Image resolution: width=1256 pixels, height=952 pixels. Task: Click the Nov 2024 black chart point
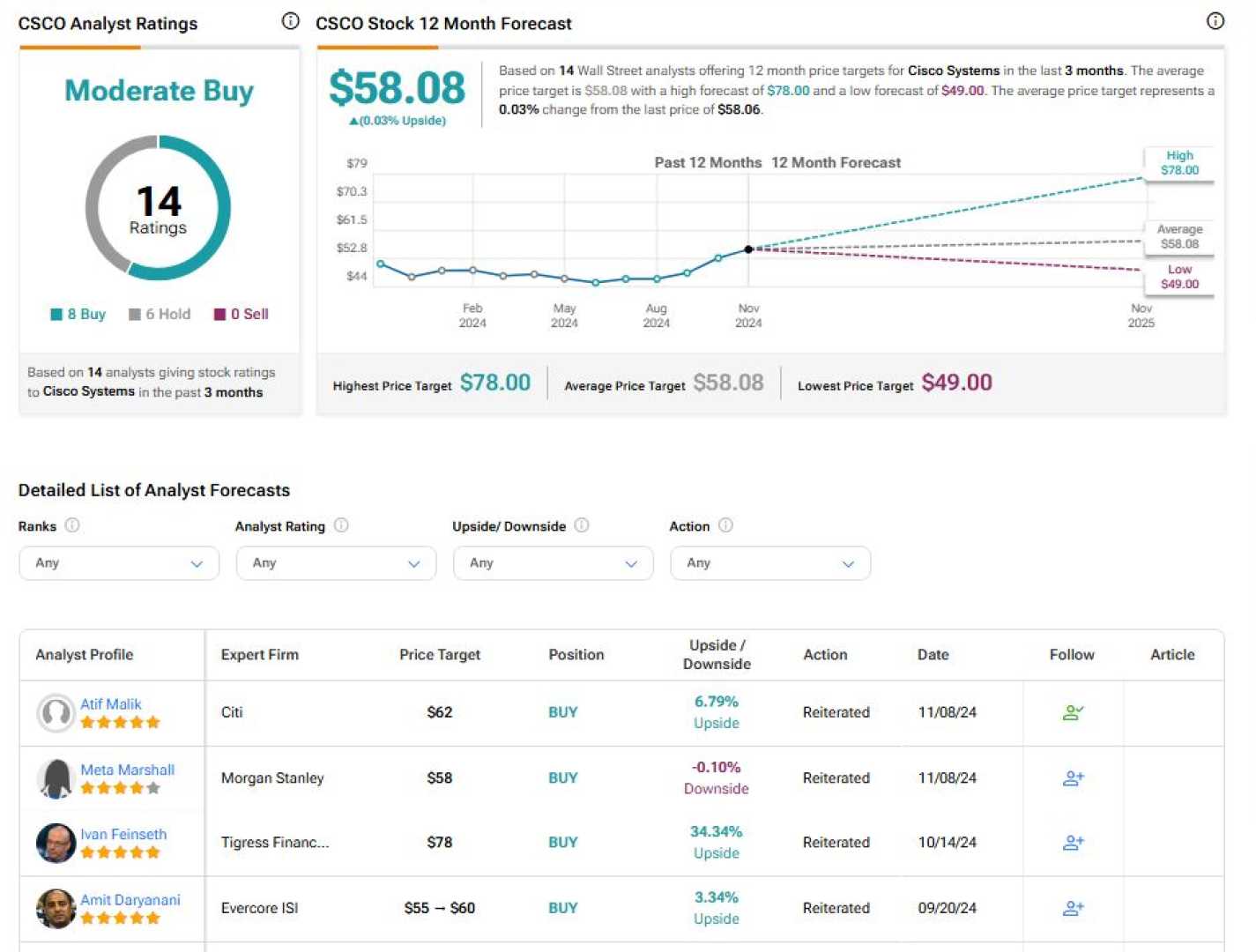(748, 249)
